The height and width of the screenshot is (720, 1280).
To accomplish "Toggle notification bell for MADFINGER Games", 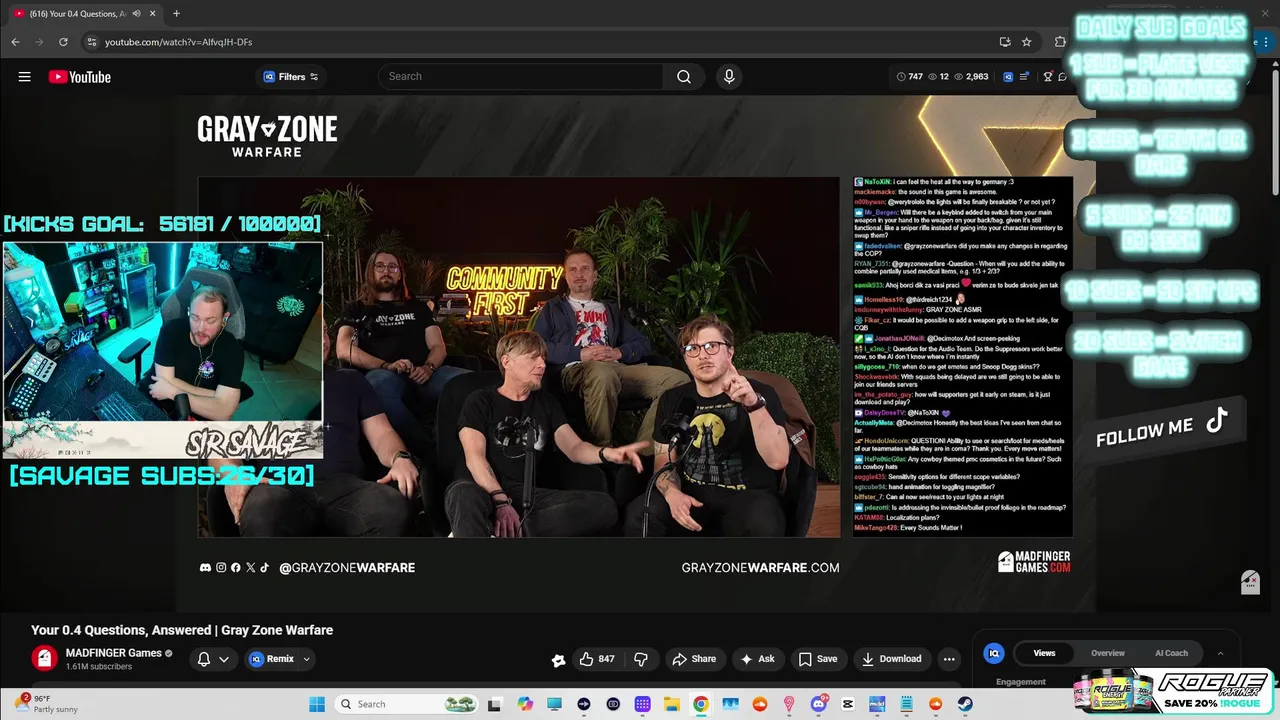I will 204,659.
